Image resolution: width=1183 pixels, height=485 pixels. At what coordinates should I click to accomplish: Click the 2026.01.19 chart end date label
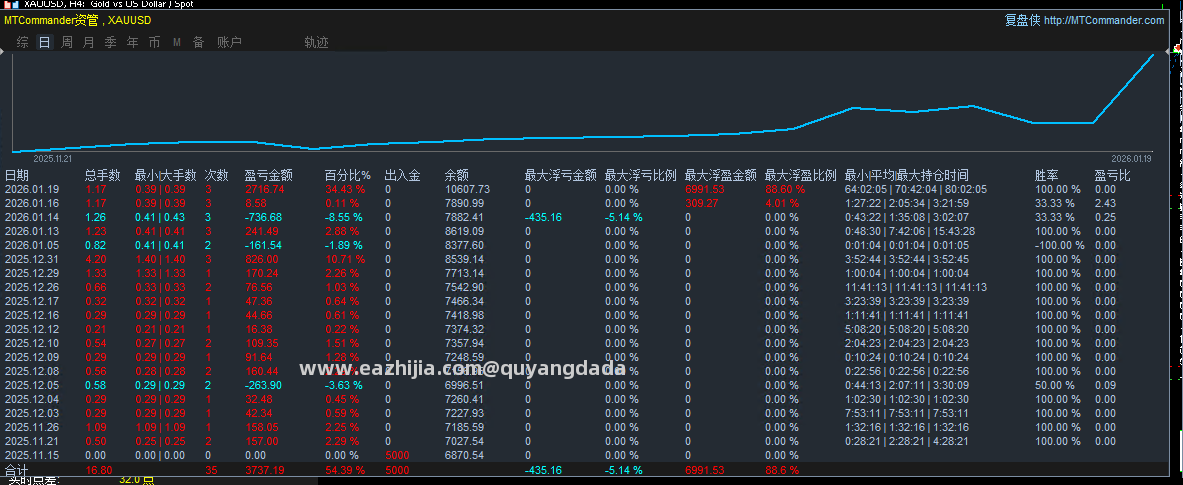1132,159
